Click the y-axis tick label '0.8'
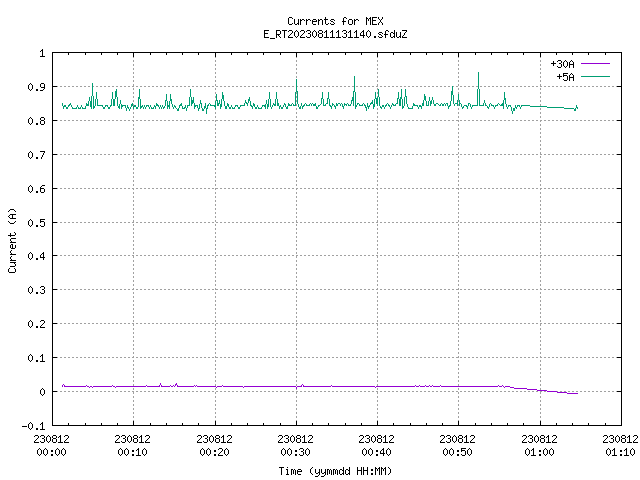 (36, 121)
